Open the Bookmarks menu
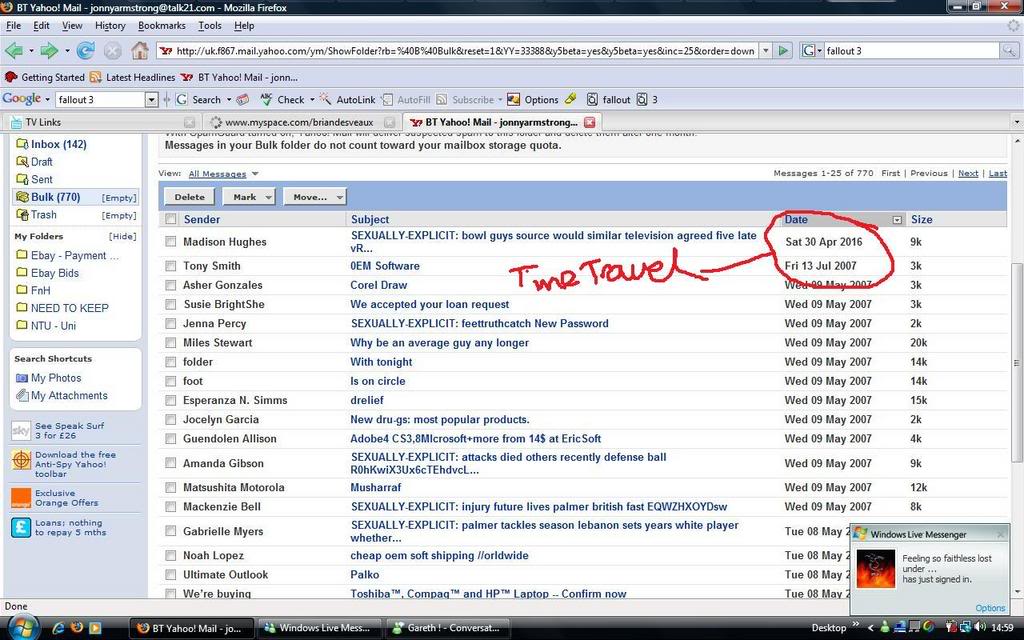This screenshot has height=640, width=1024. (161, 25)
